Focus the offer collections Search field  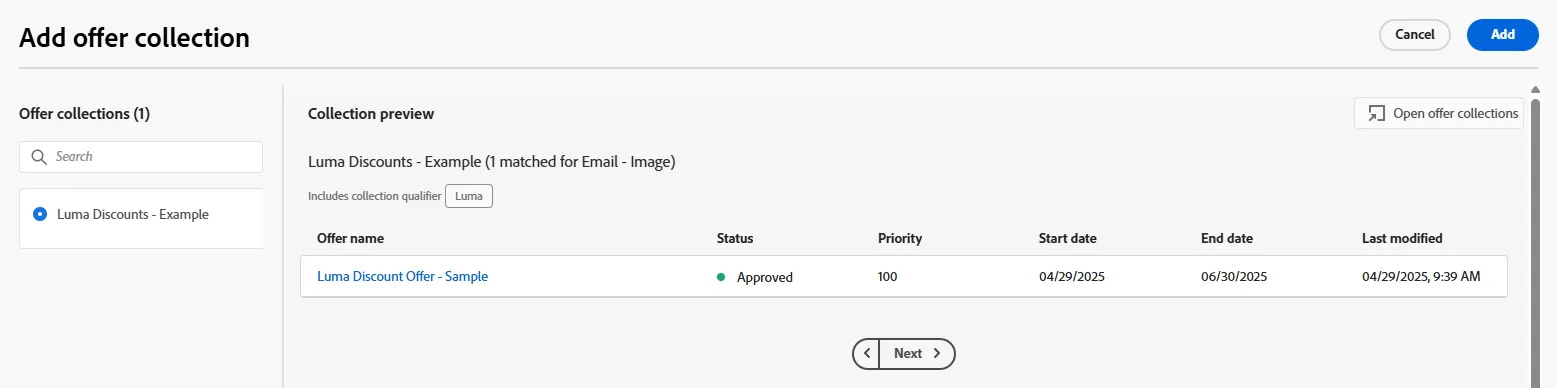(x=141, y=157)
